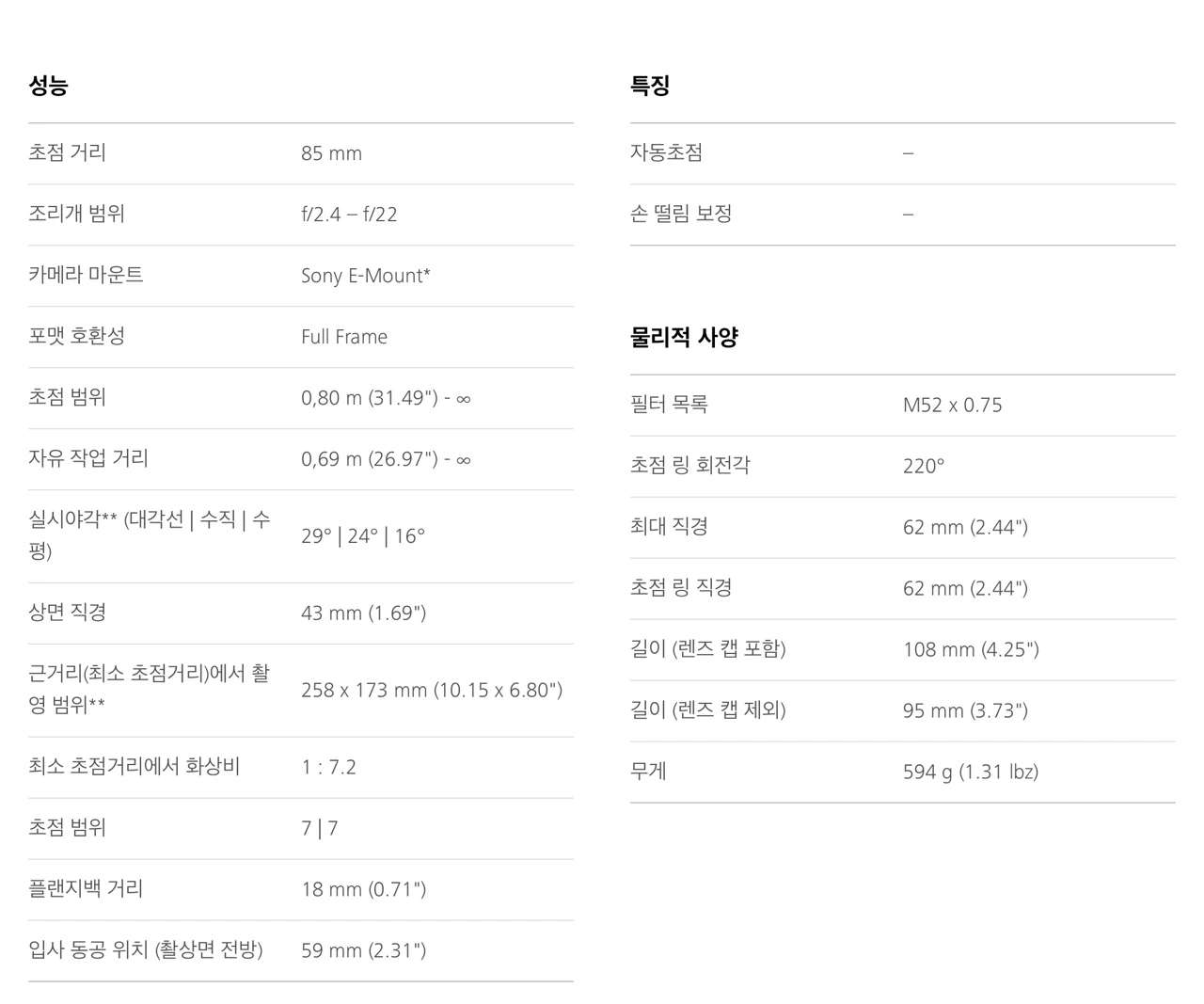Viewport: 1204px width, 1004px height.
Task: Click the 카메라 마운트 row label
Action: click(x=86, y=275)
